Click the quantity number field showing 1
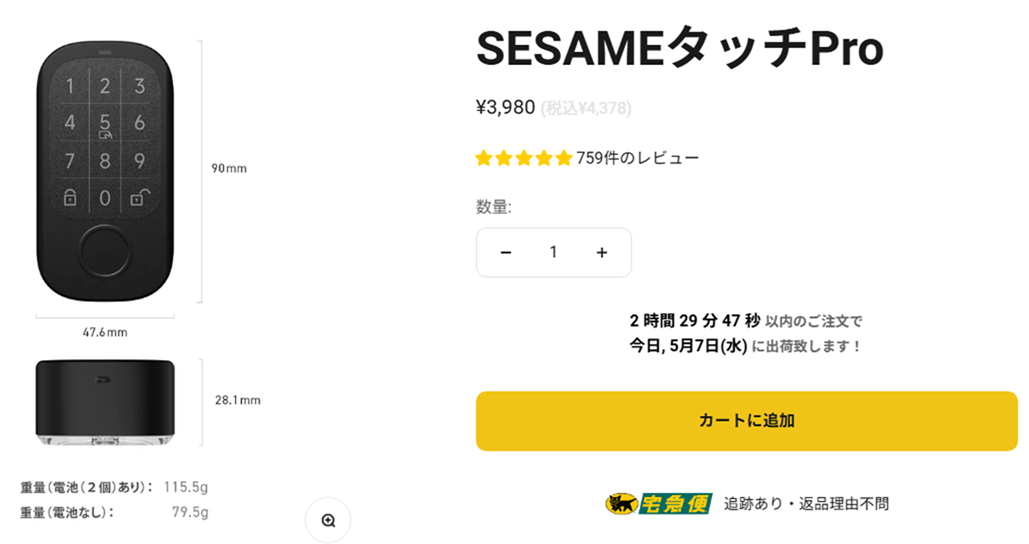 (x=553, y=253)
